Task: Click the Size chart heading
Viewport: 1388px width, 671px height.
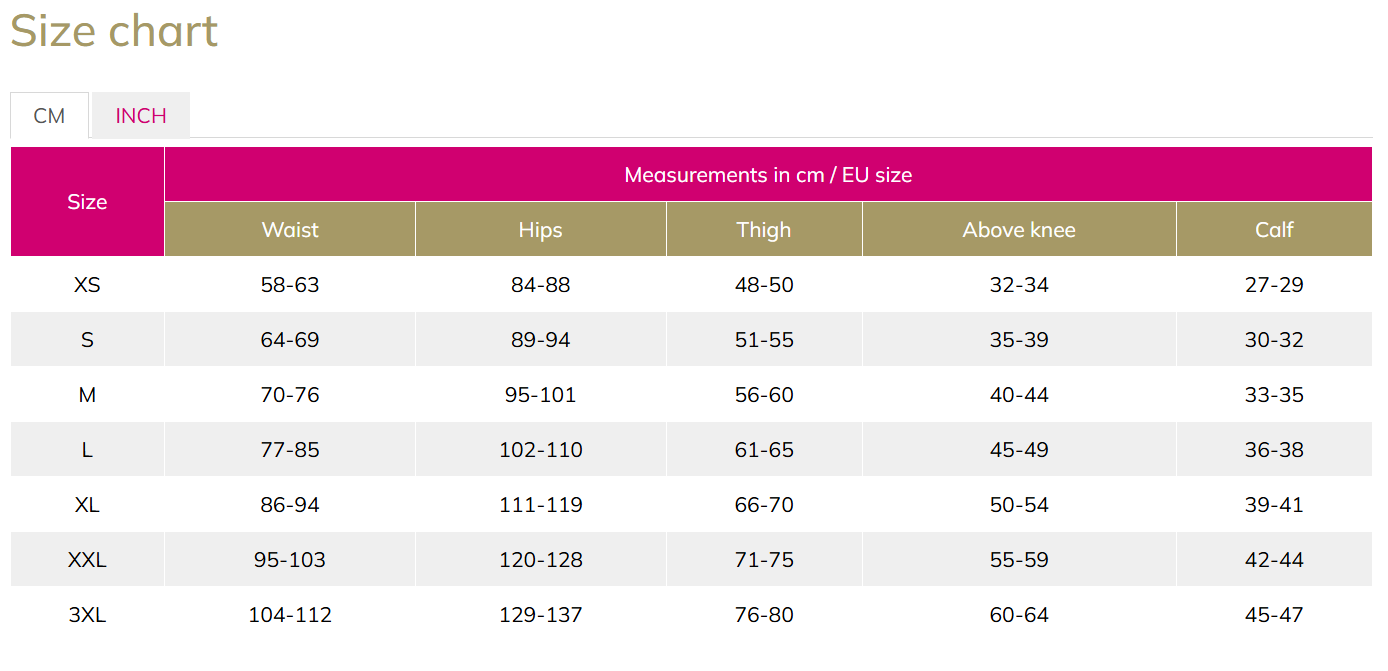Action: [x=114, y=31]
